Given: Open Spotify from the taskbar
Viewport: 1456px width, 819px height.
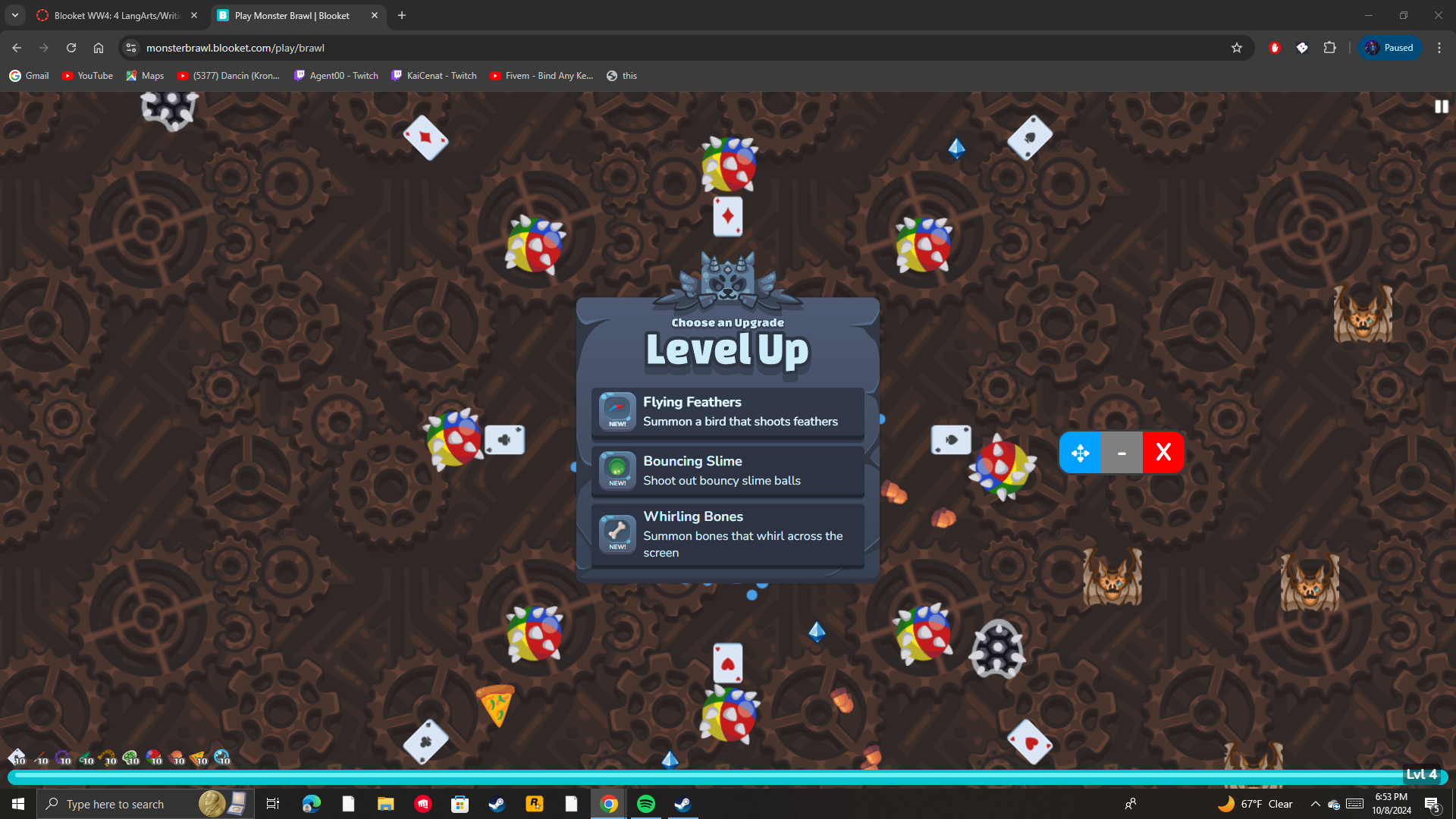Looking at the screenshot, I should click(x=646, y=804).
